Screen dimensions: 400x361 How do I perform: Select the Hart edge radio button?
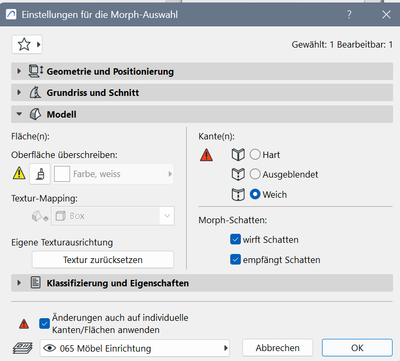pyautogui.click(x=255, y=154)
